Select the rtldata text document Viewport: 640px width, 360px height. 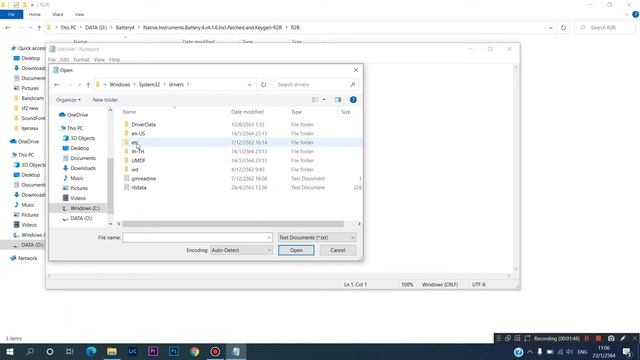pos(139,187)
